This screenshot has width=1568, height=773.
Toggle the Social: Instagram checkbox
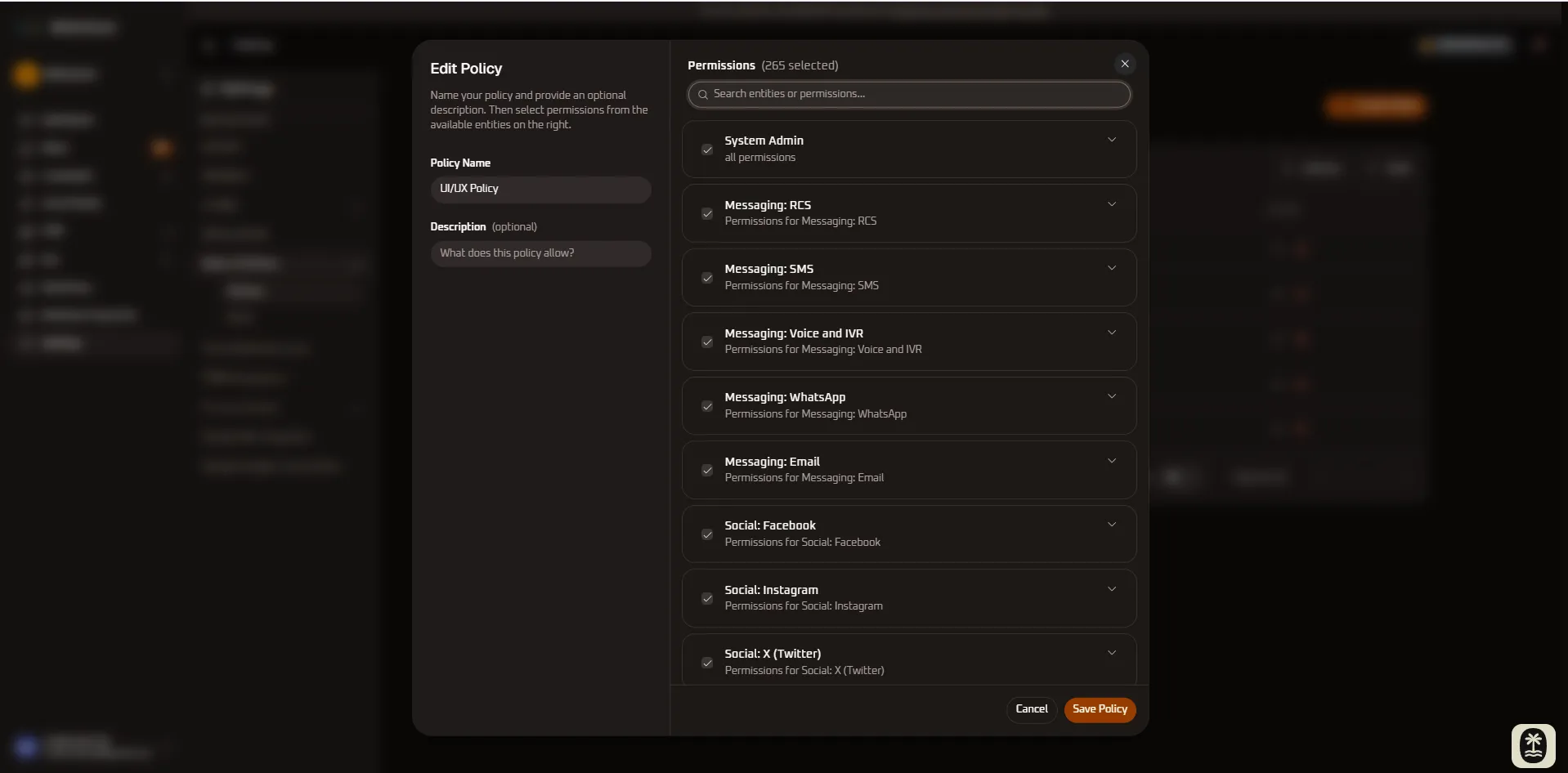point(707,599)
